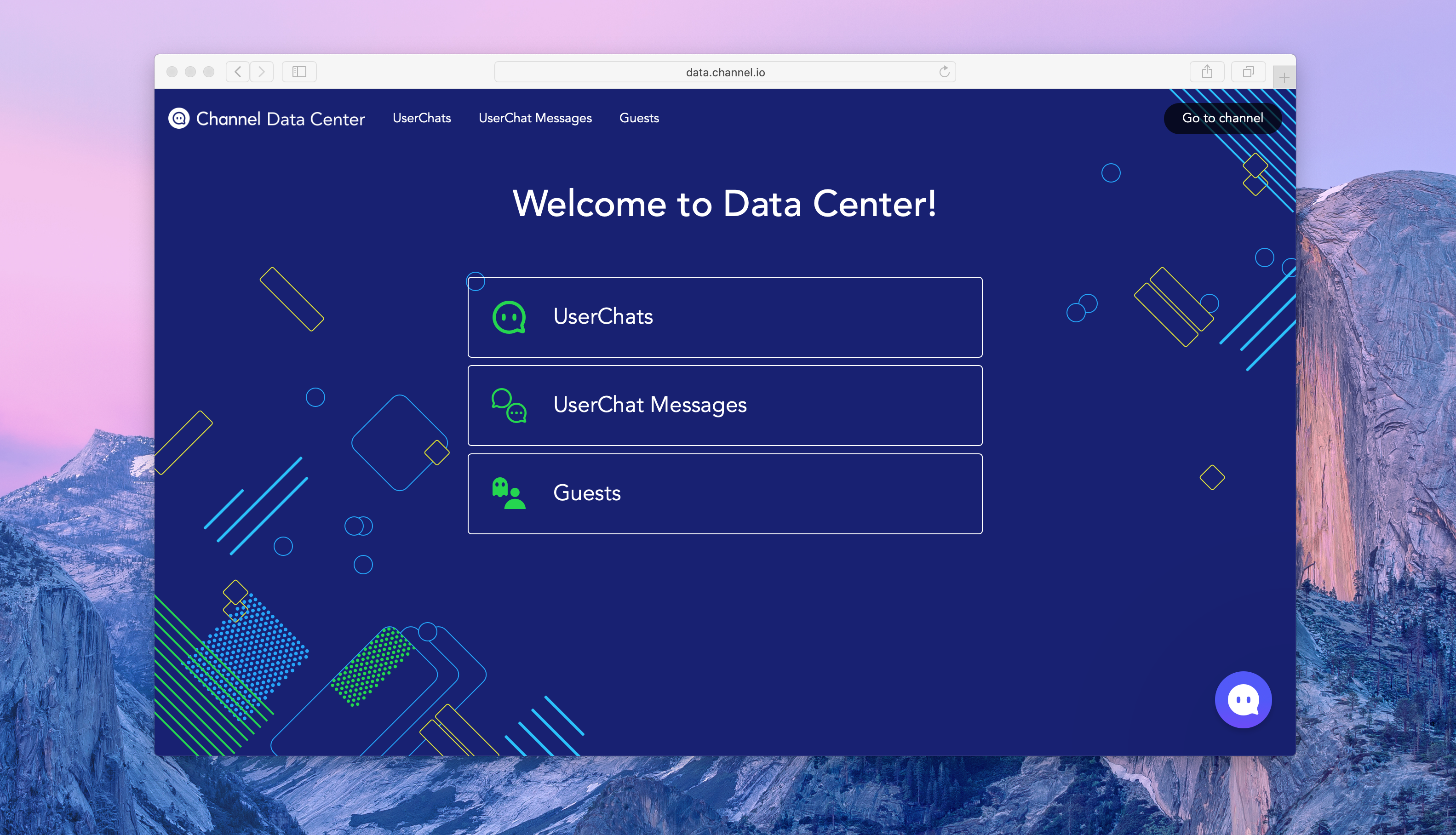The width and height of the screenshot is (1456, 835).
Task: Click the Go to channel button
Action: [1222, 118]
